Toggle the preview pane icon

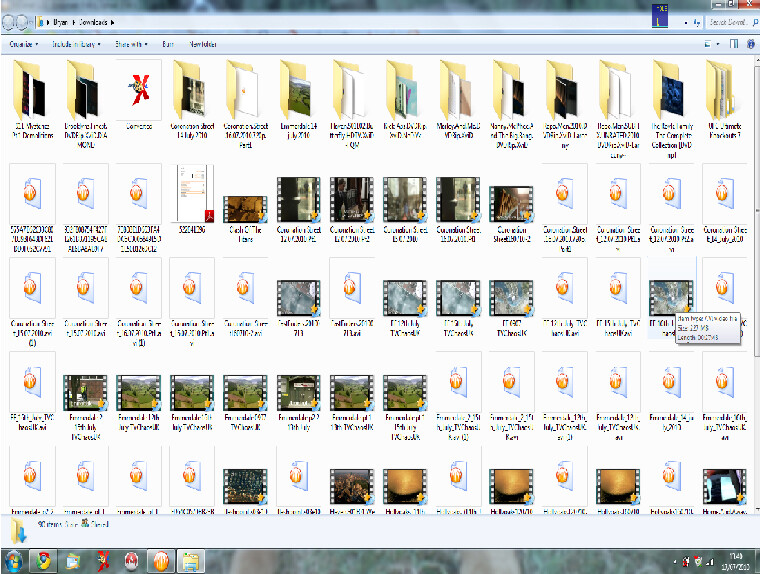pyautogui.click(x=732, y=45)
